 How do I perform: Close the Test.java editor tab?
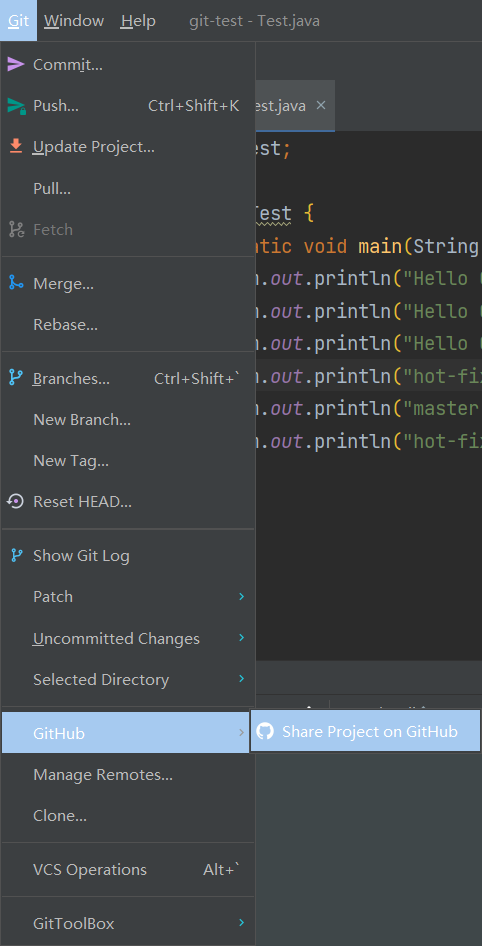pos(321,106)
